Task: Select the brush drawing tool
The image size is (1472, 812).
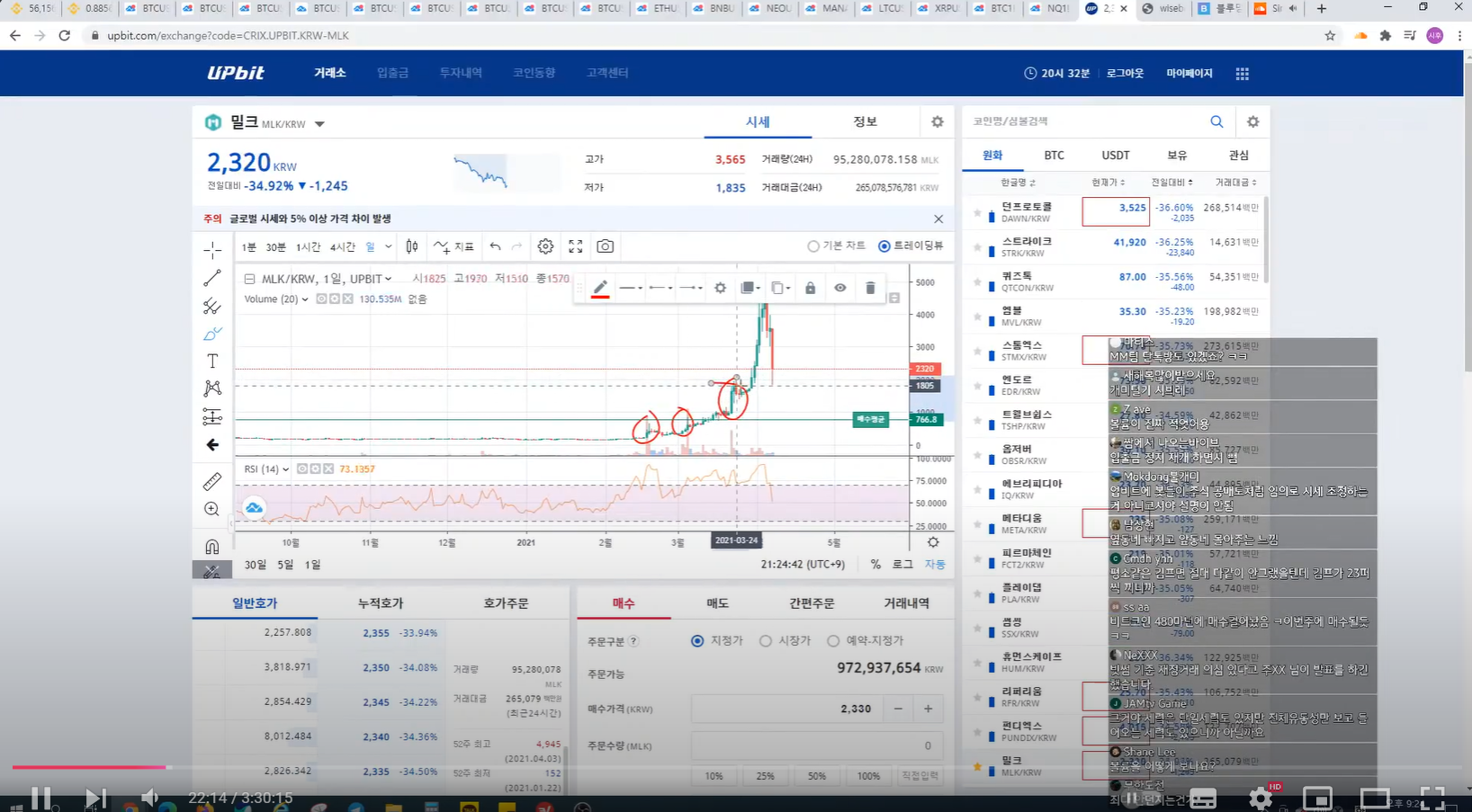Action: pos(212,334)
